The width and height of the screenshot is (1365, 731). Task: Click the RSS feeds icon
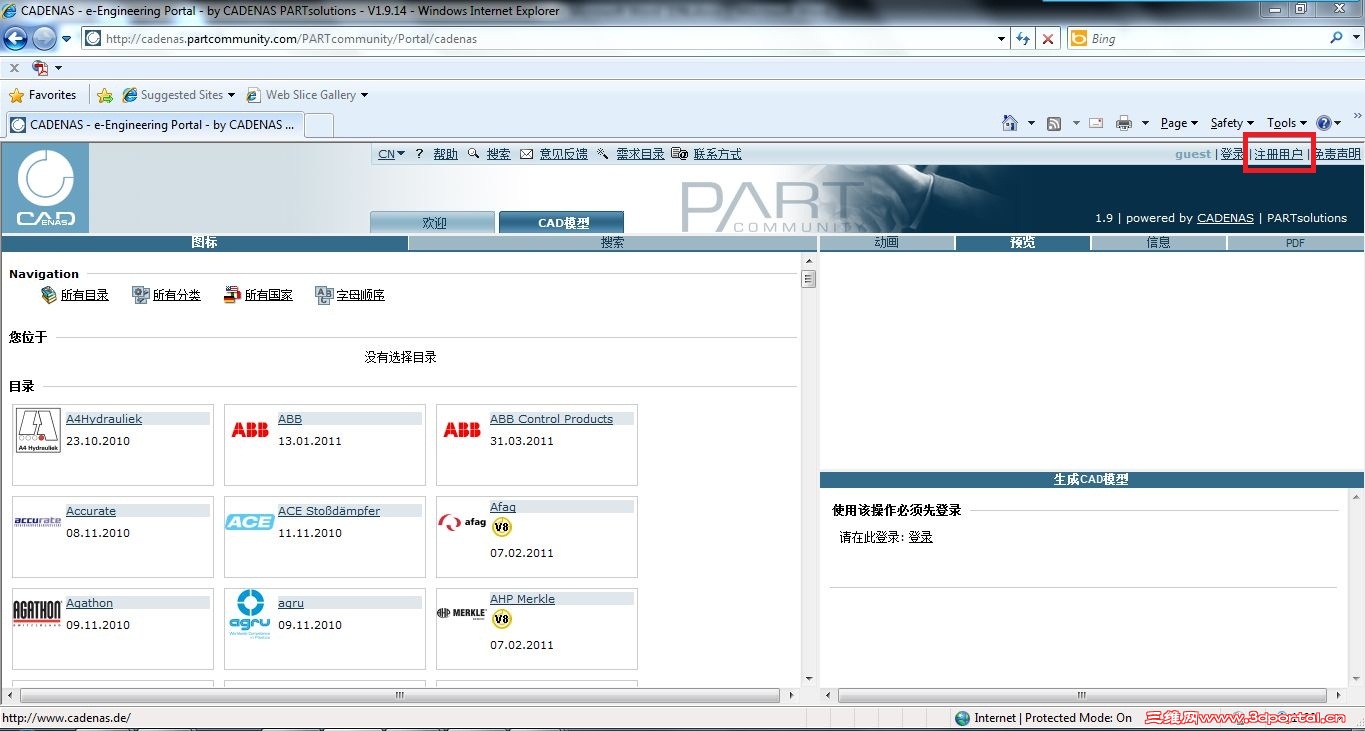coord(1054,123)
